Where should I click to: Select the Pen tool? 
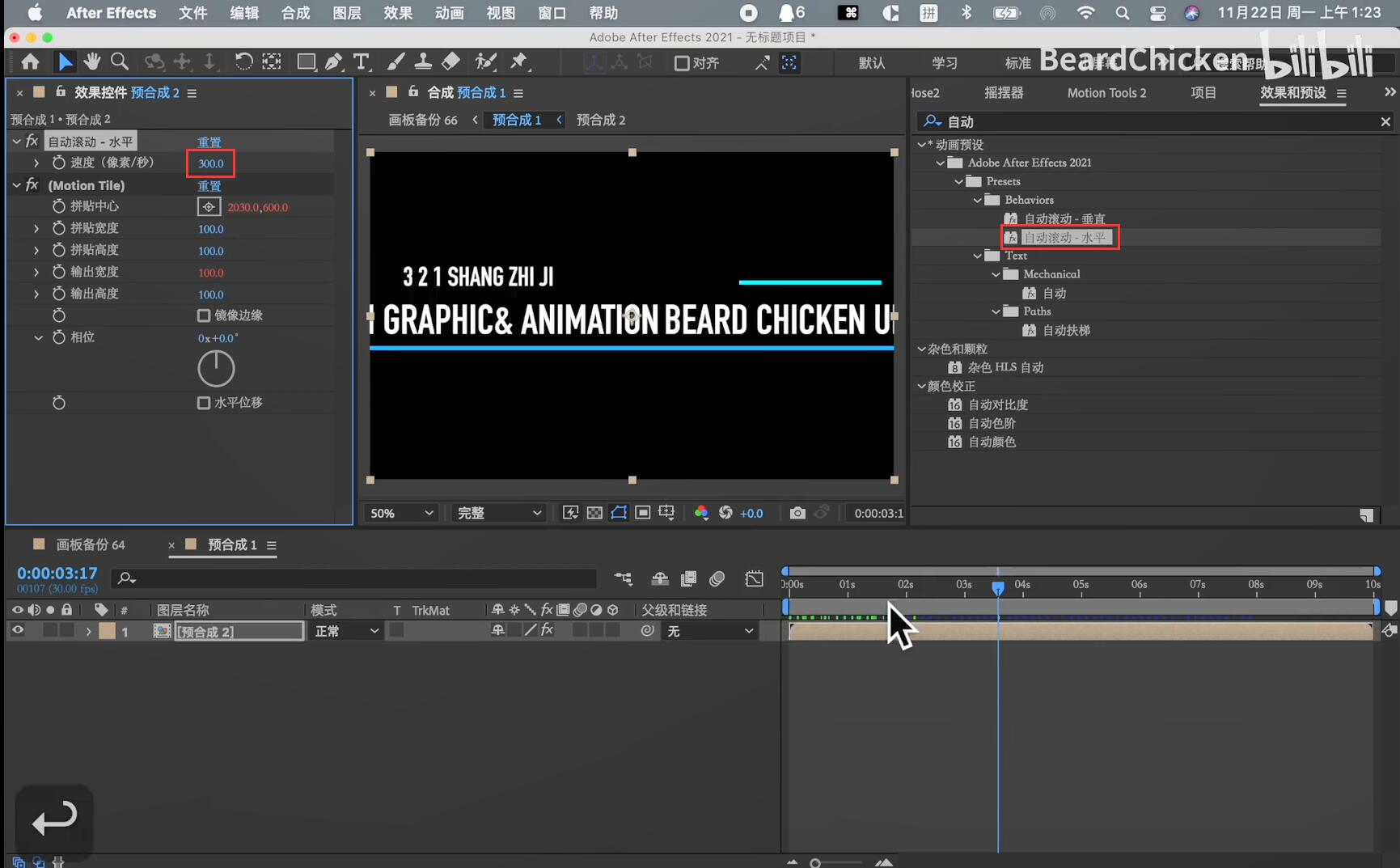[x=333, y=61]
